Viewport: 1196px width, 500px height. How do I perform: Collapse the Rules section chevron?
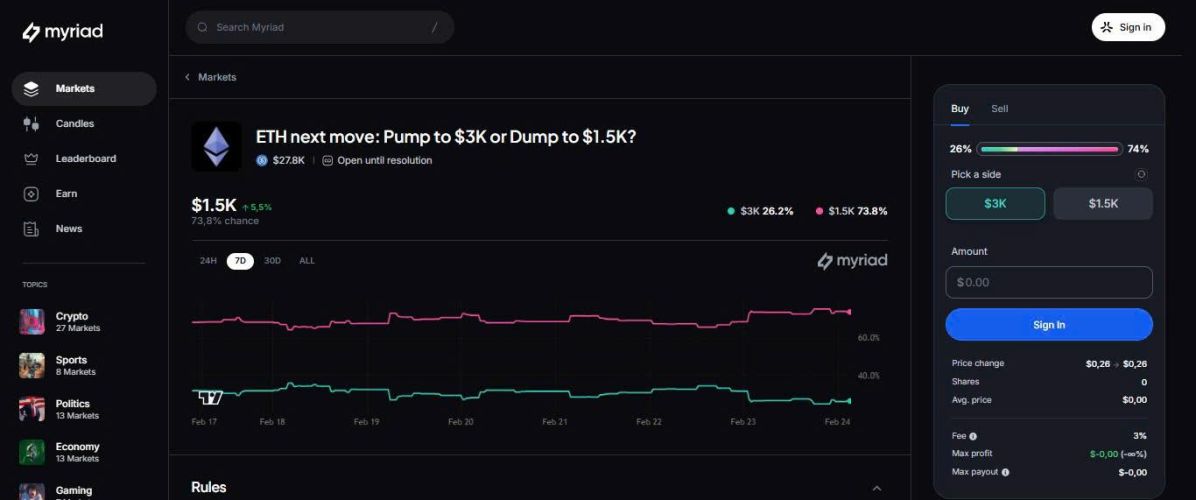point(877,488)
